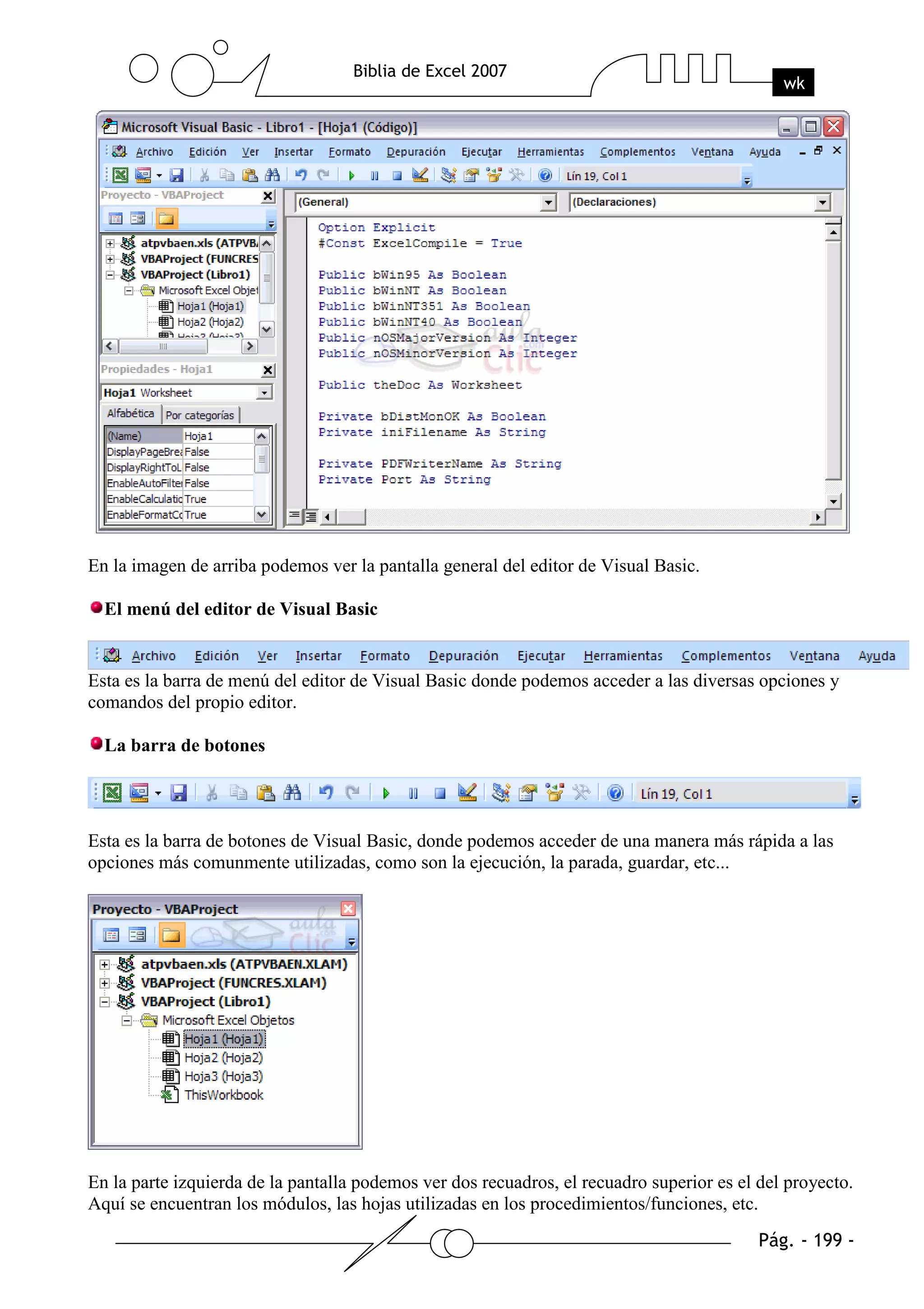This screenshot has width=924, height=1309.
Task: Select ThisWorkbook in enlarged Proyecto panel
Action: pyautogui.click(x=223, y=1096)
